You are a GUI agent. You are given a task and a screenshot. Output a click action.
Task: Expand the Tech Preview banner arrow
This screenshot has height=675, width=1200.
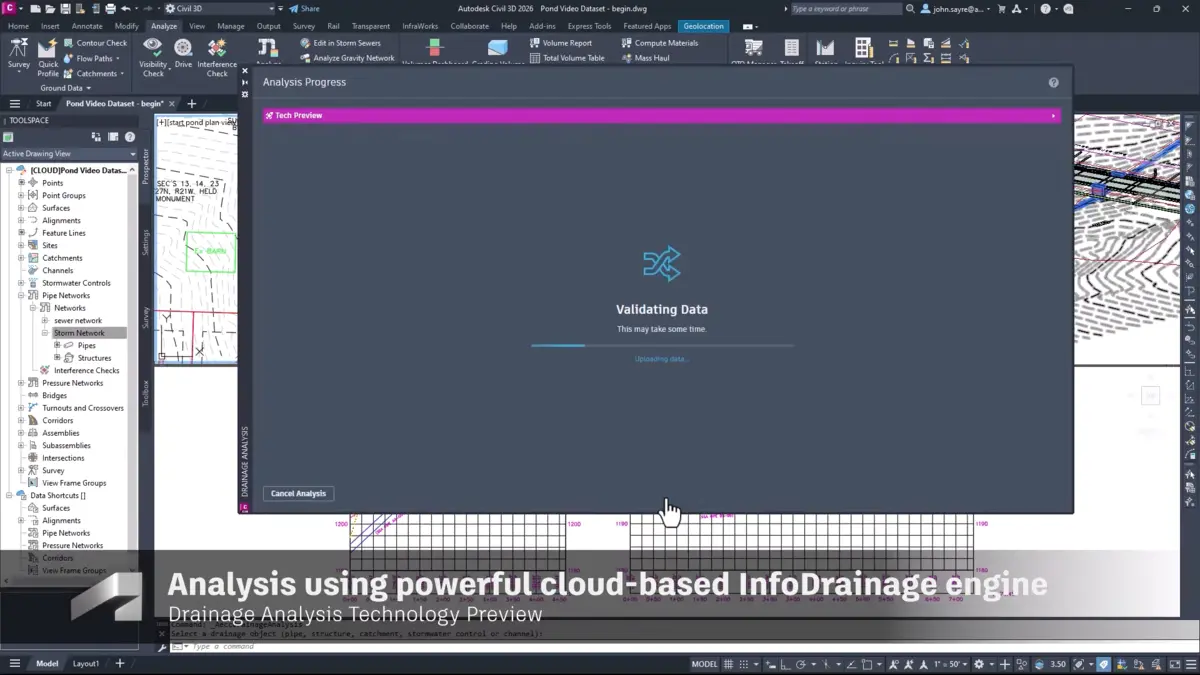[1054, 116]
